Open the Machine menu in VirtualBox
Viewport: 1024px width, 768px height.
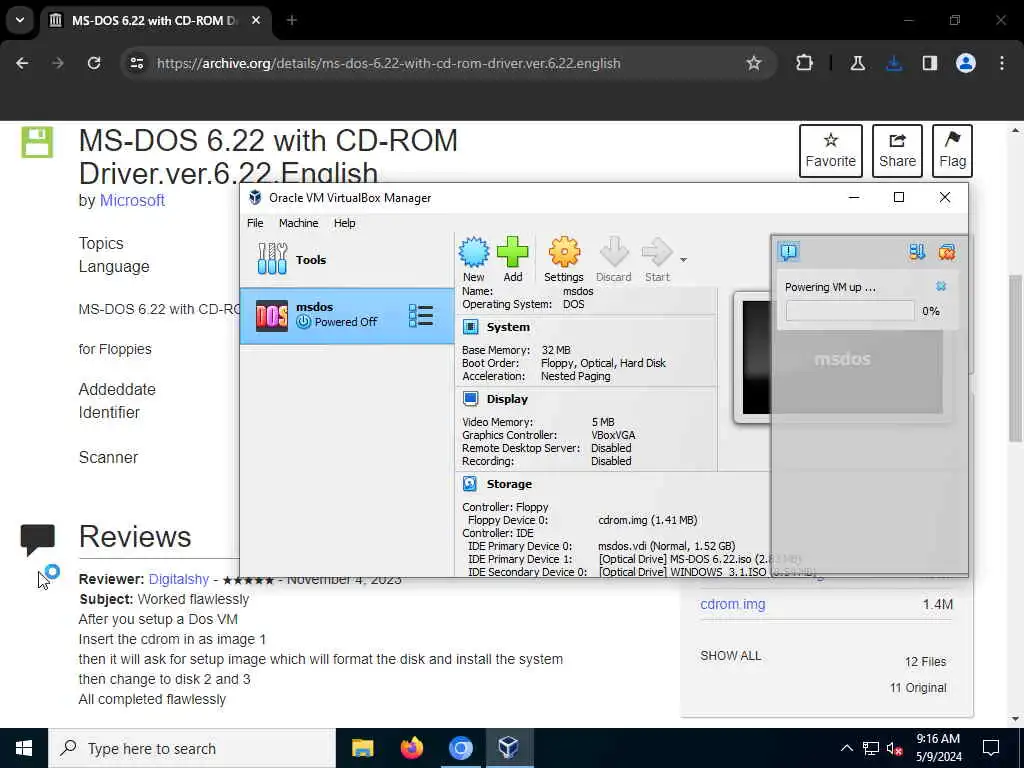(298, 223)
